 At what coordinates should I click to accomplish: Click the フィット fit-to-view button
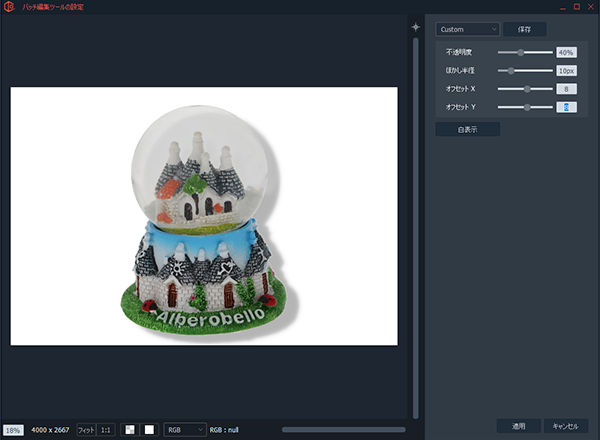(86, 429)
